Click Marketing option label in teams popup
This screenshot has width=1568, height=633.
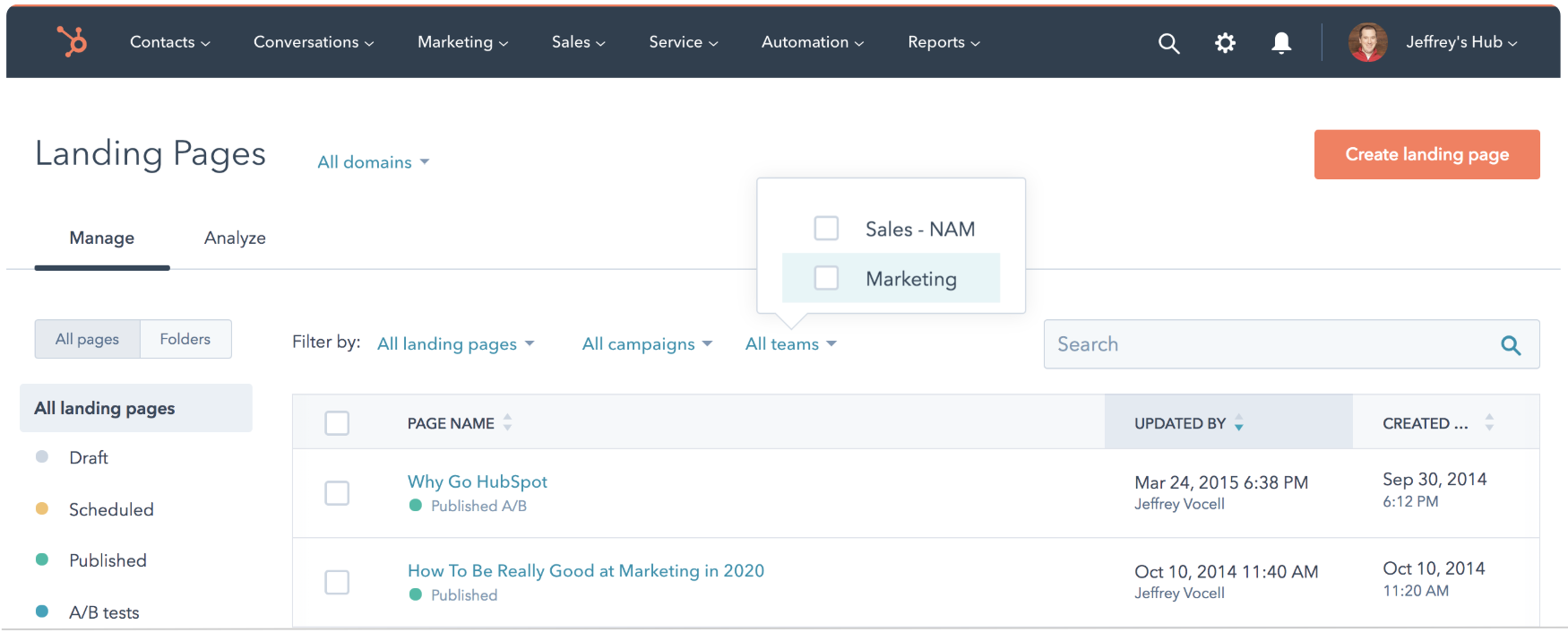pyautogui.click(x=911, y=279)
